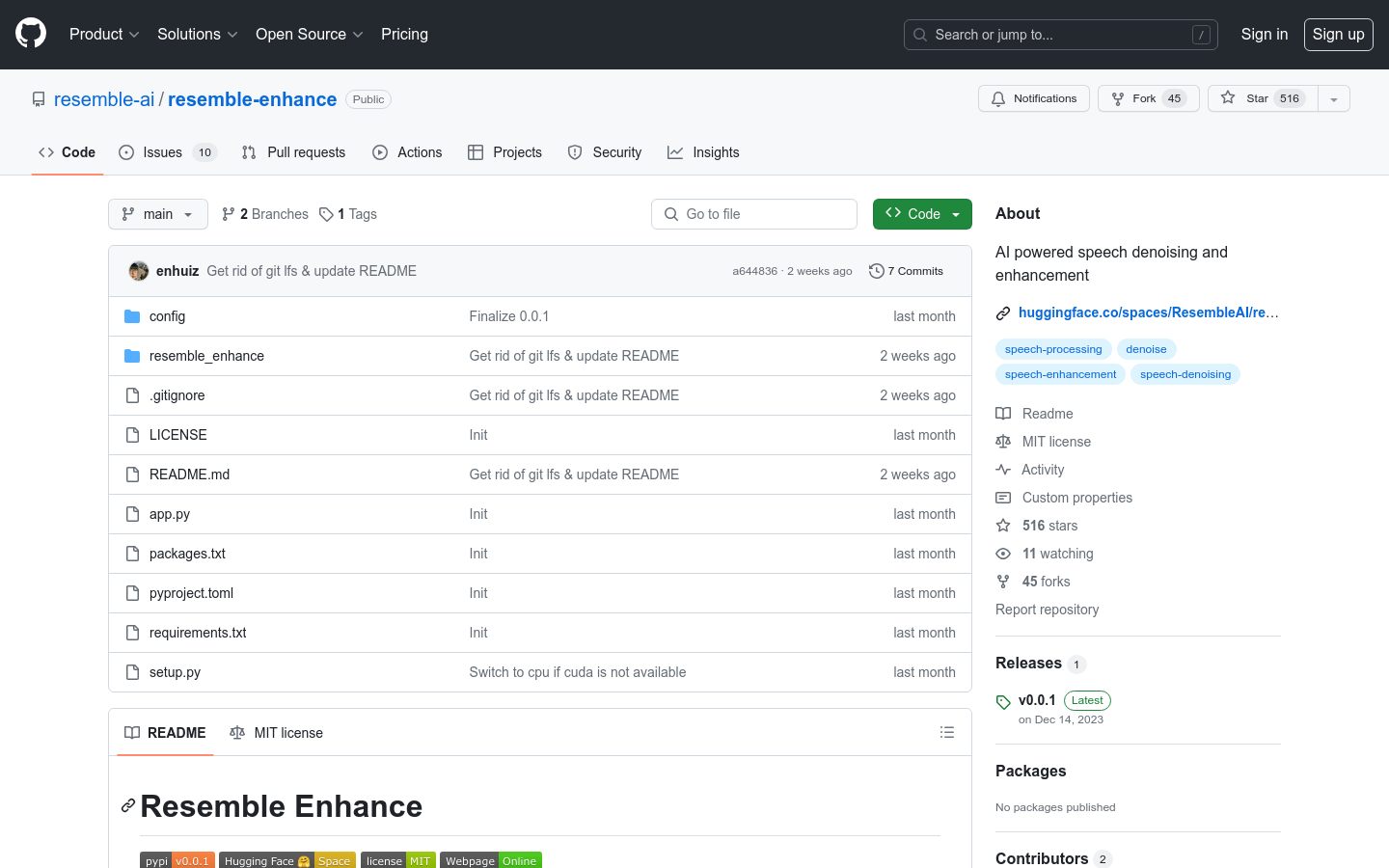Star the repository
The width and height of the screenshot is (1389, 868).
(1263, 98)
